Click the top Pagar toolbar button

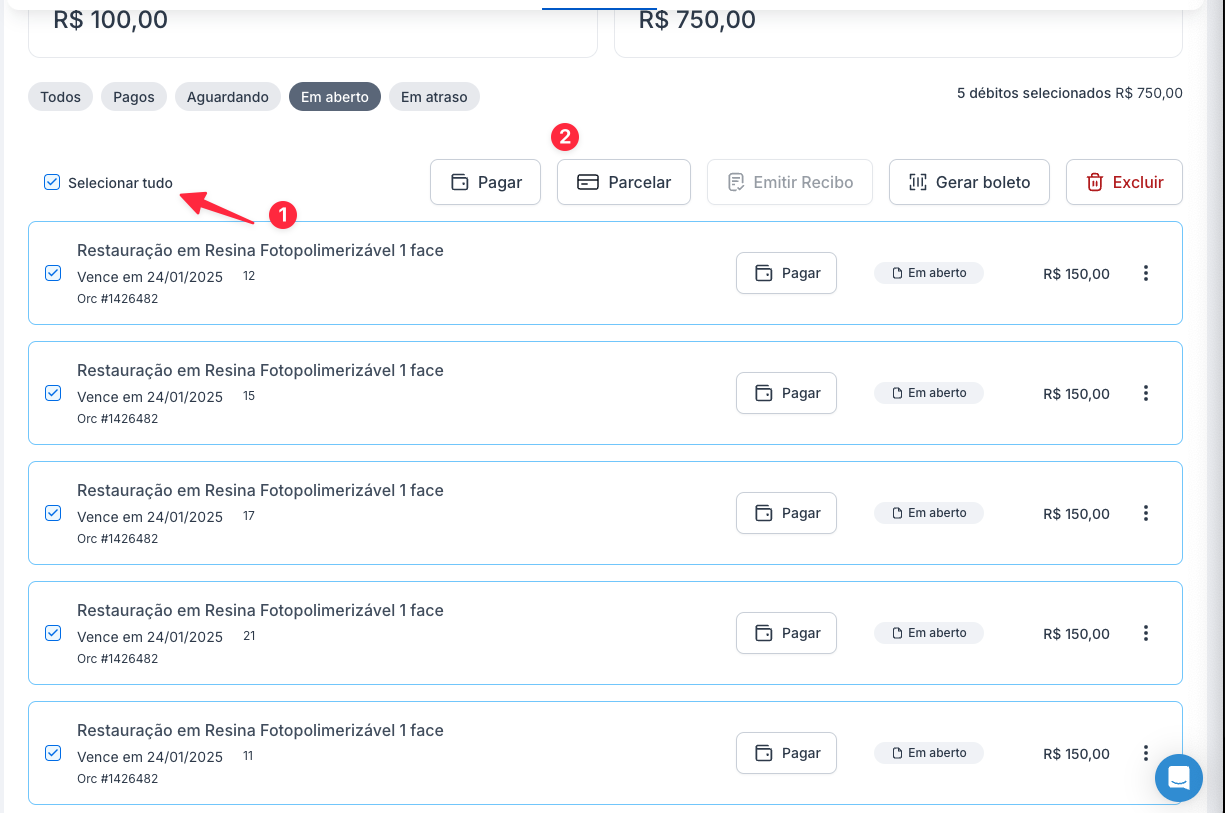click(x=485, y=182)
